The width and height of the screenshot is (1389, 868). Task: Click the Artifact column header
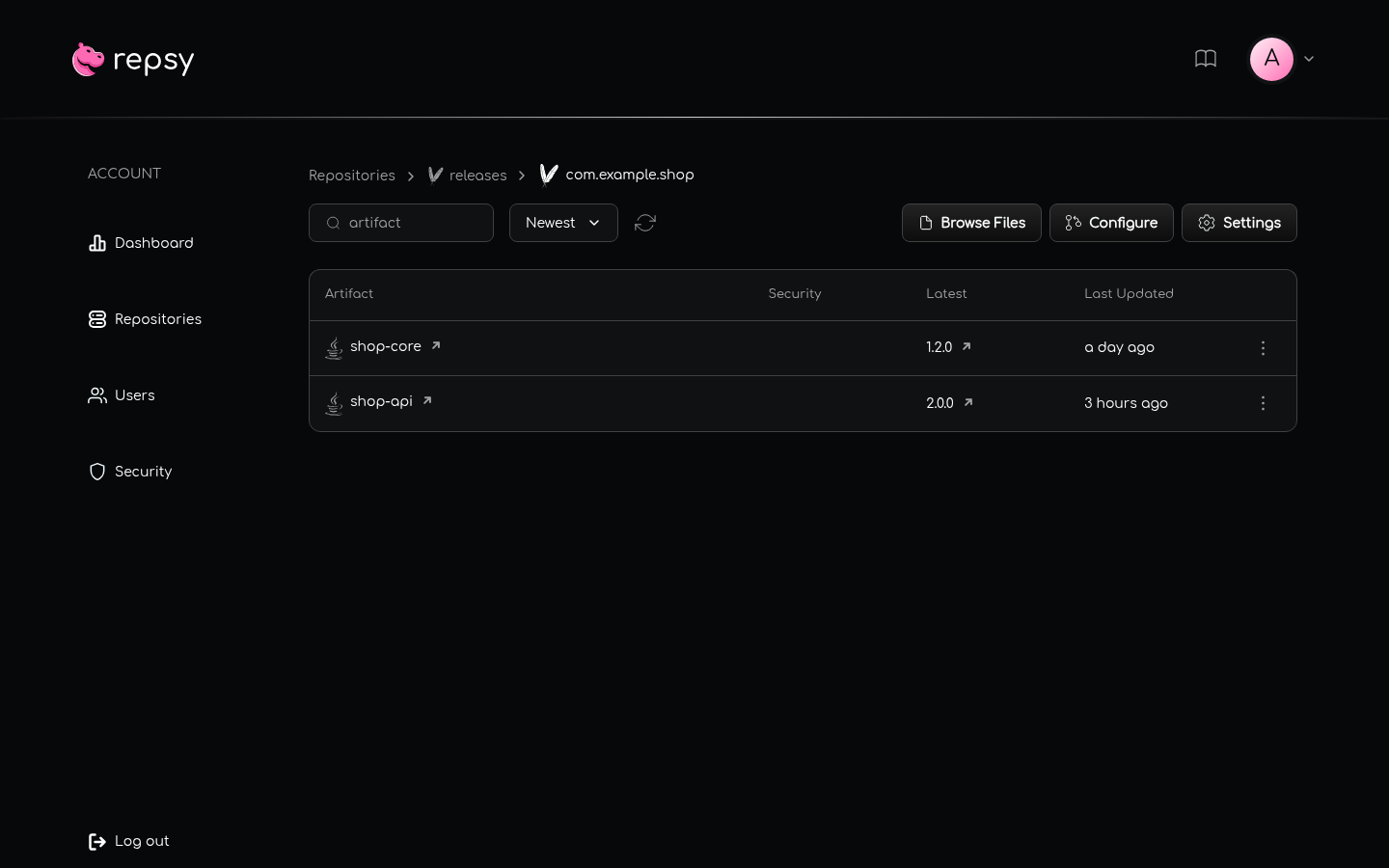pos(349,294)
